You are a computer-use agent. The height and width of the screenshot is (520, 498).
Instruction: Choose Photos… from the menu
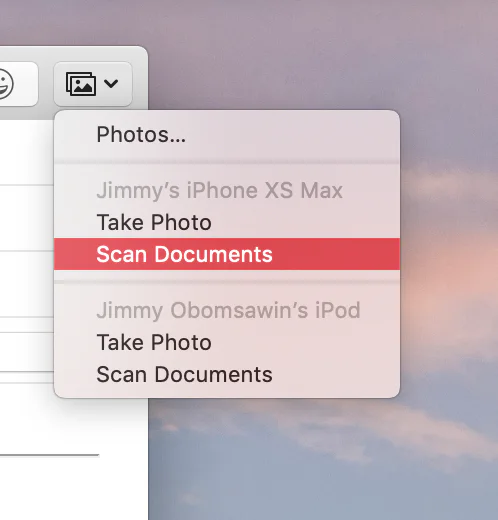pyautogui.click(x=227, y=135)
